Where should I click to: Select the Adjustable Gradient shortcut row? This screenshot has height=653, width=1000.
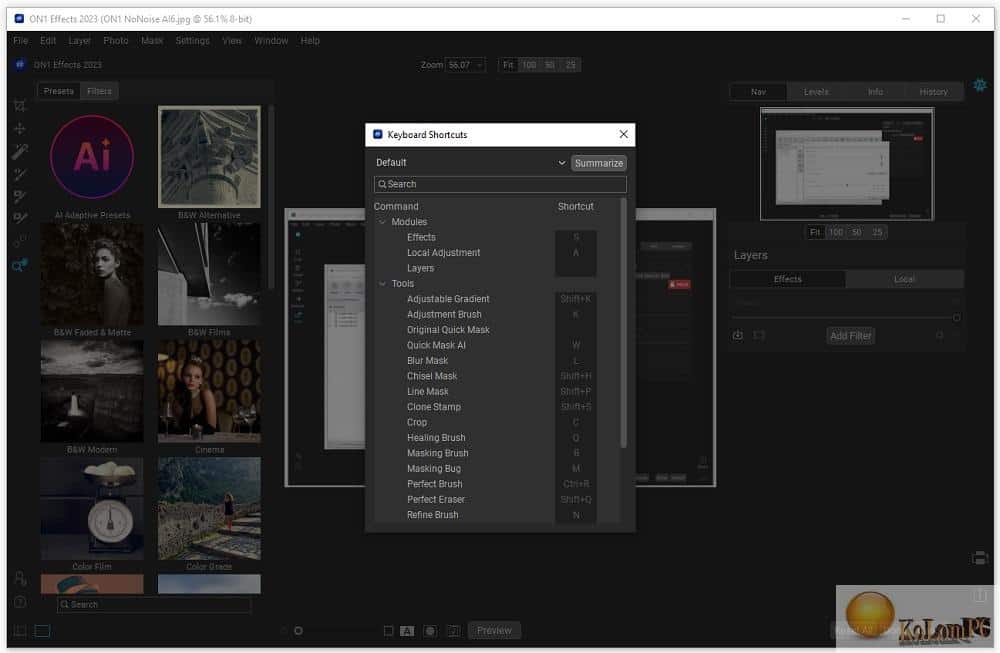click(x=495, y=299)
